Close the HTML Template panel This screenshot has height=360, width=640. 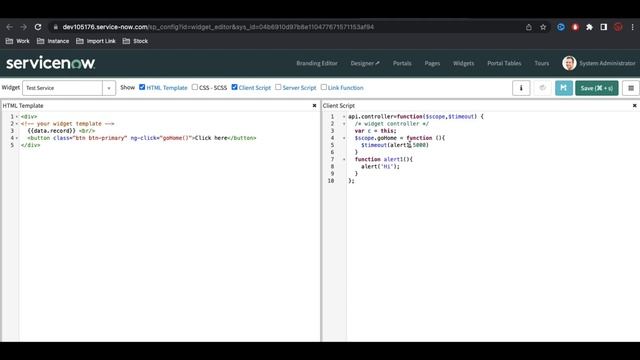click(x=314, y=106)
